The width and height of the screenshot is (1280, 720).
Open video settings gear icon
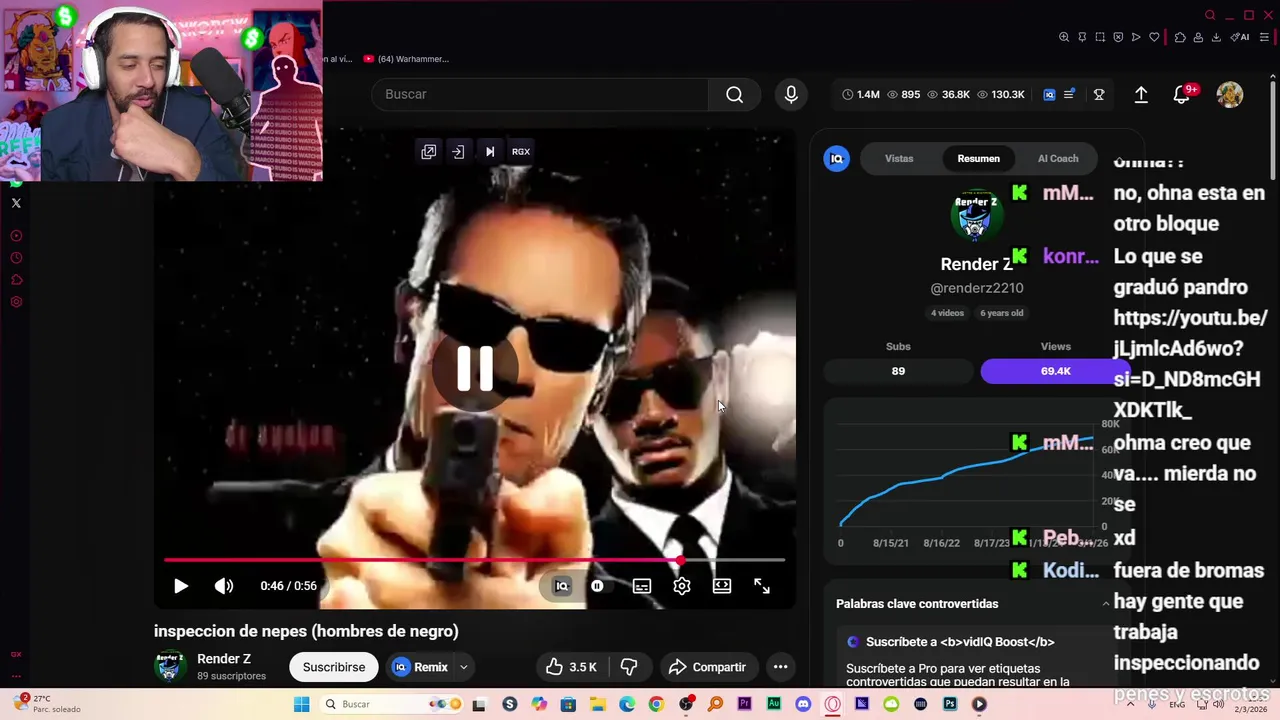682,586
